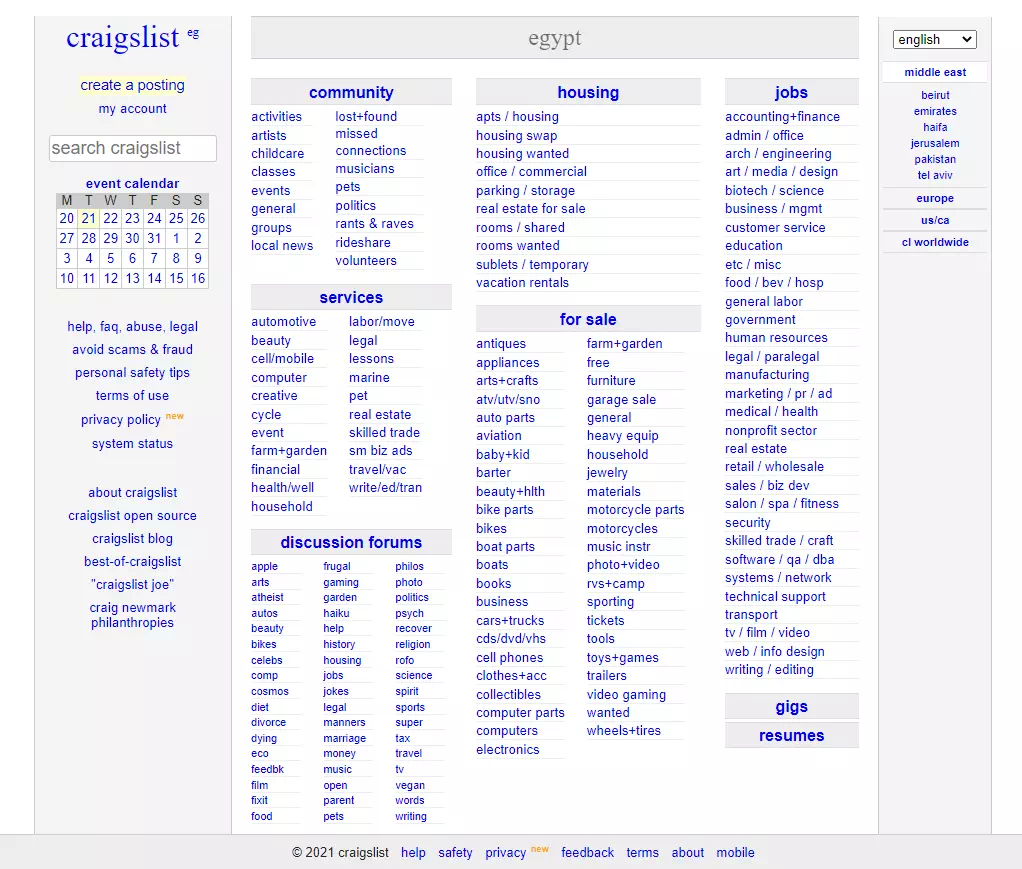Screen dimensions: 1022x869
Task: Choose tel aviv in middle east list
Action: (935, 175)
